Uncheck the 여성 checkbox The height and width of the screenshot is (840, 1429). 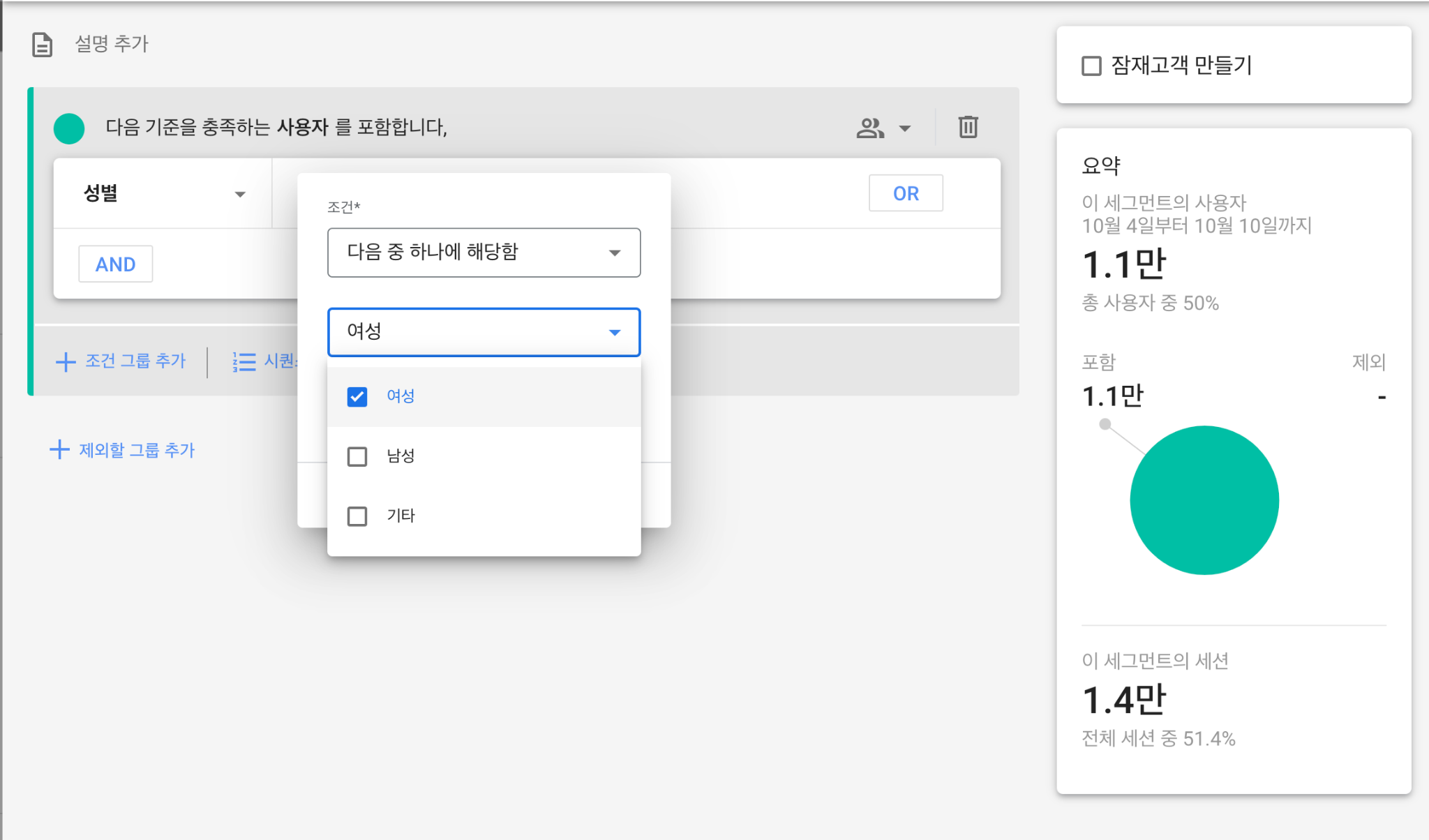coord(357,396)
